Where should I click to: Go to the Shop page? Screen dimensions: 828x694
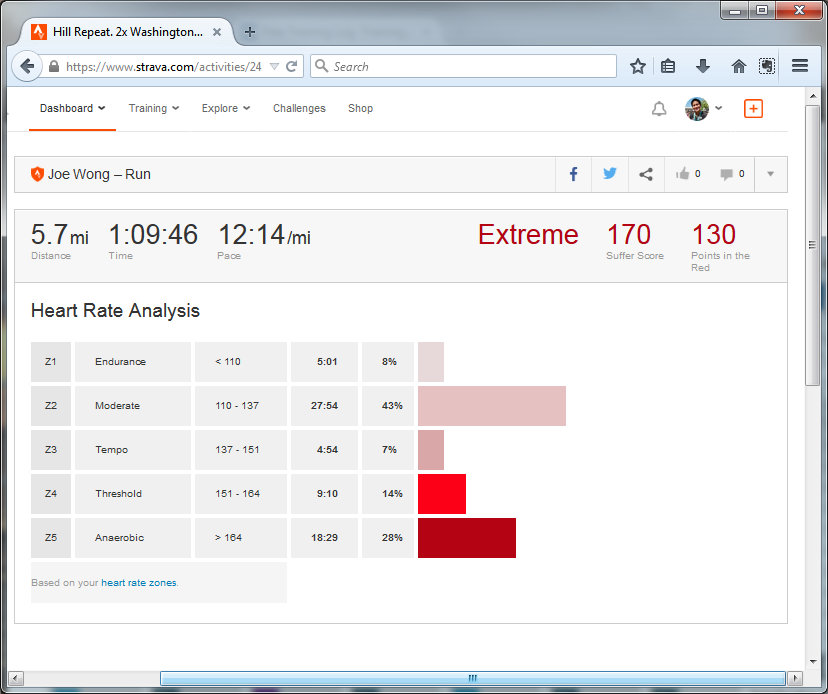click(x=360, y=108)
